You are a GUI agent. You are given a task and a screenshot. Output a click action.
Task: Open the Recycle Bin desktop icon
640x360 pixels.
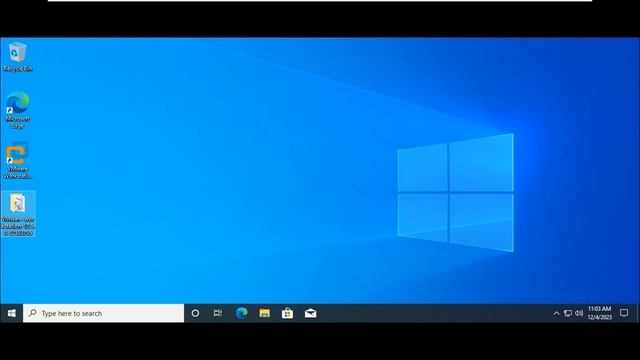(x=18, y=57)
